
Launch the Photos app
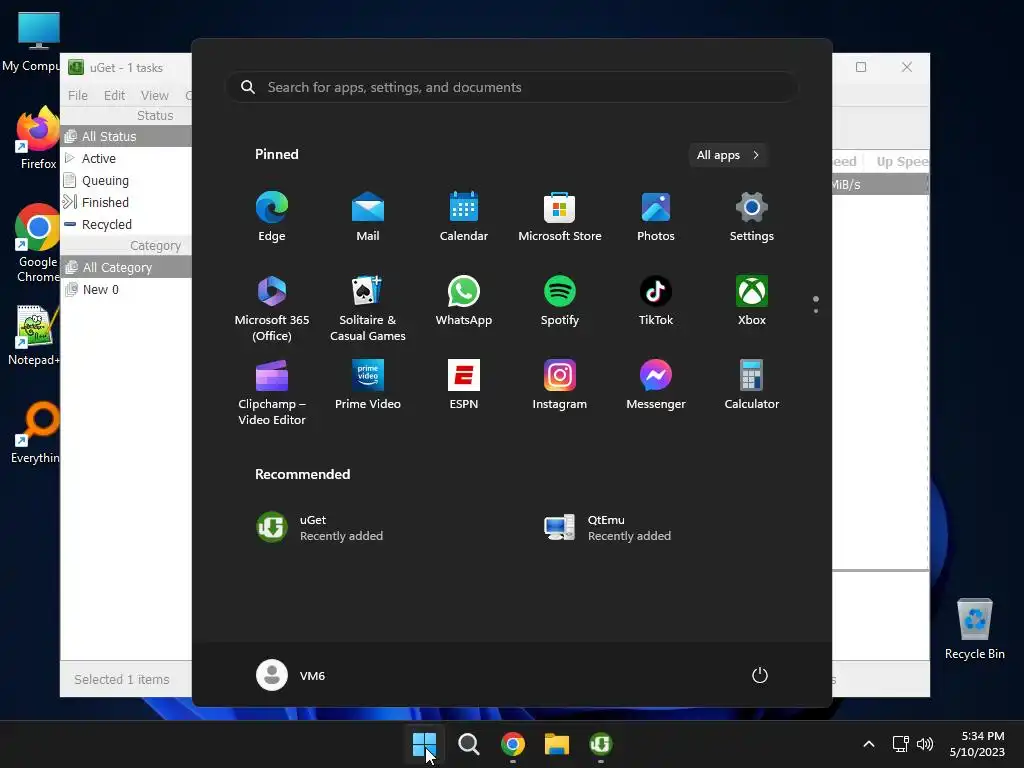pos(656,216)
